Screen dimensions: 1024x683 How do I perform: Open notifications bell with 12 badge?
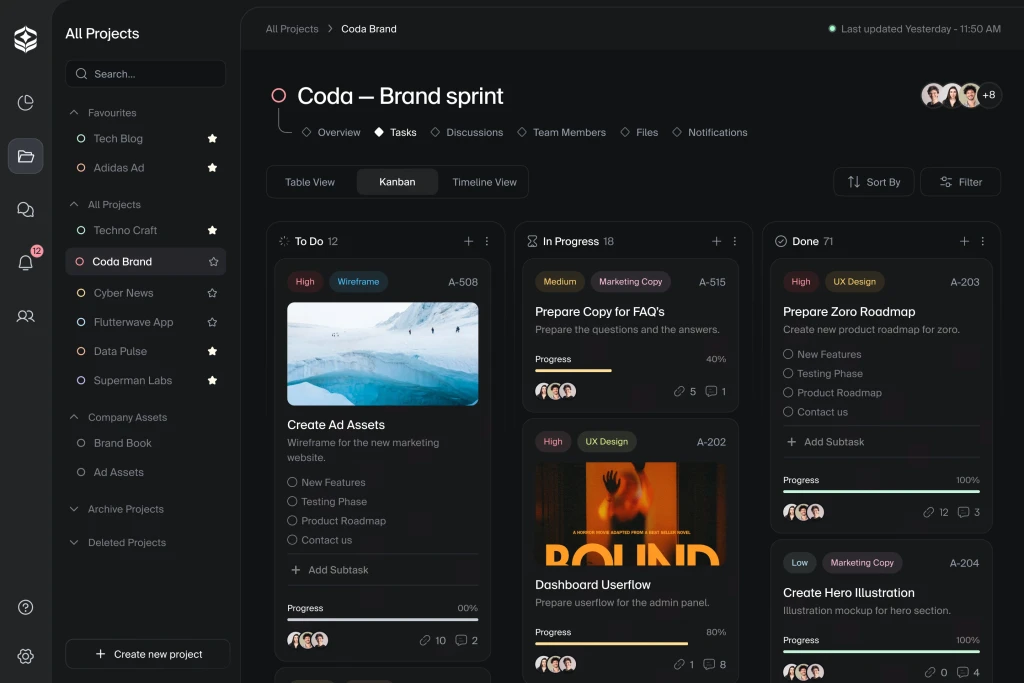pyautogui.click(x=25, y=262)
